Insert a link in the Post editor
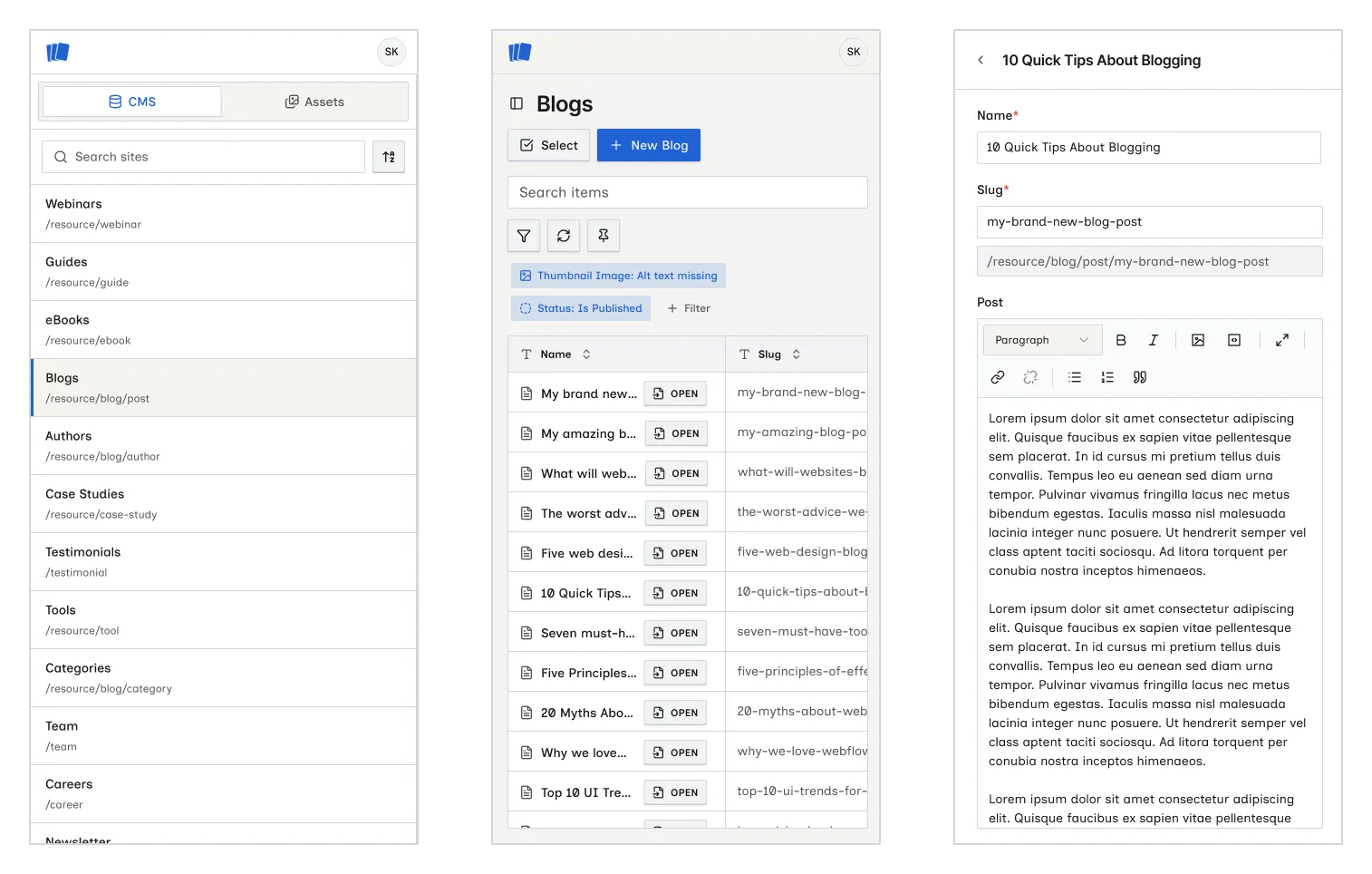Screen dimensions: 1372x874 click(998, 377)
